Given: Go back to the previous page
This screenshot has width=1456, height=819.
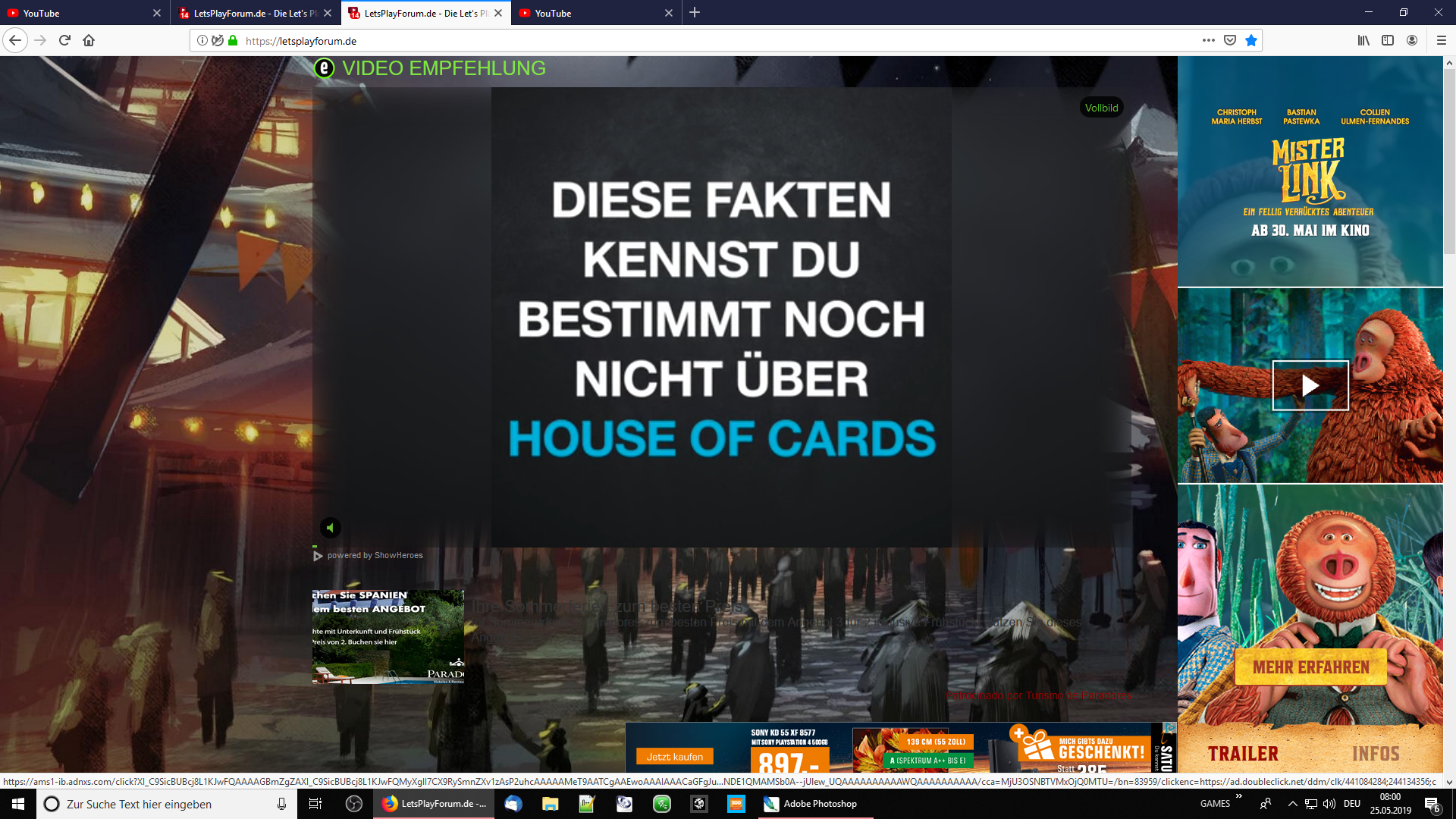Looking at the screenshot, I should coord(15,40).
